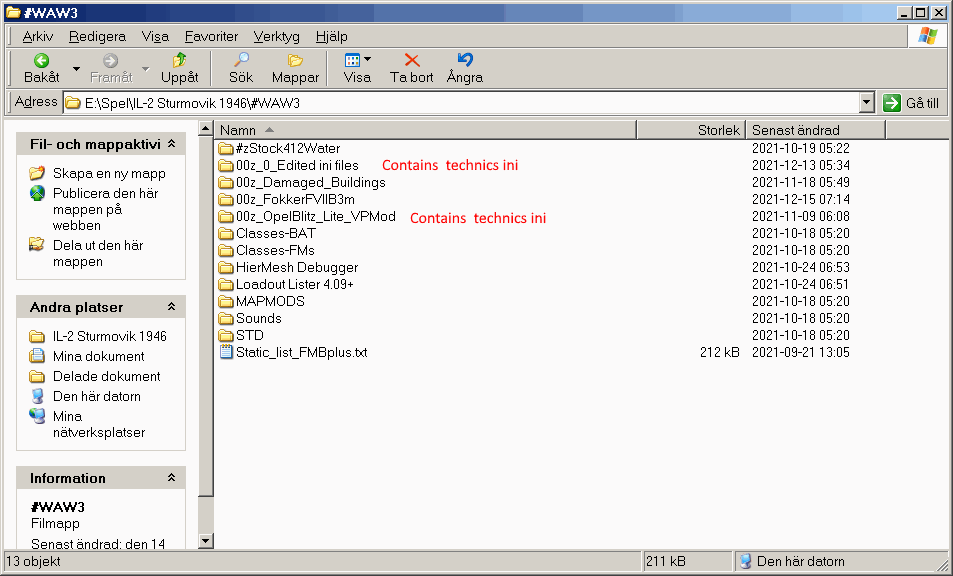Open the Sök search tool
The height and width of the screenshot is (576, 953).
pos(241,67)
